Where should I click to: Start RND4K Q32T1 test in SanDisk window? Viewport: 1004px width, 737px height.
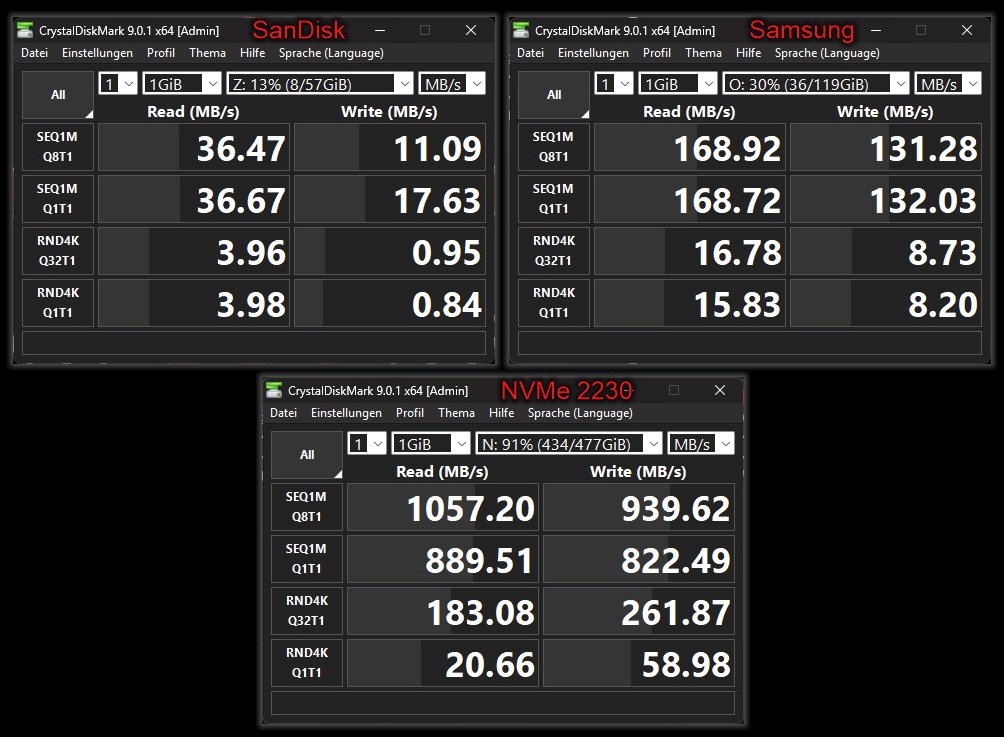click(58, 250)
